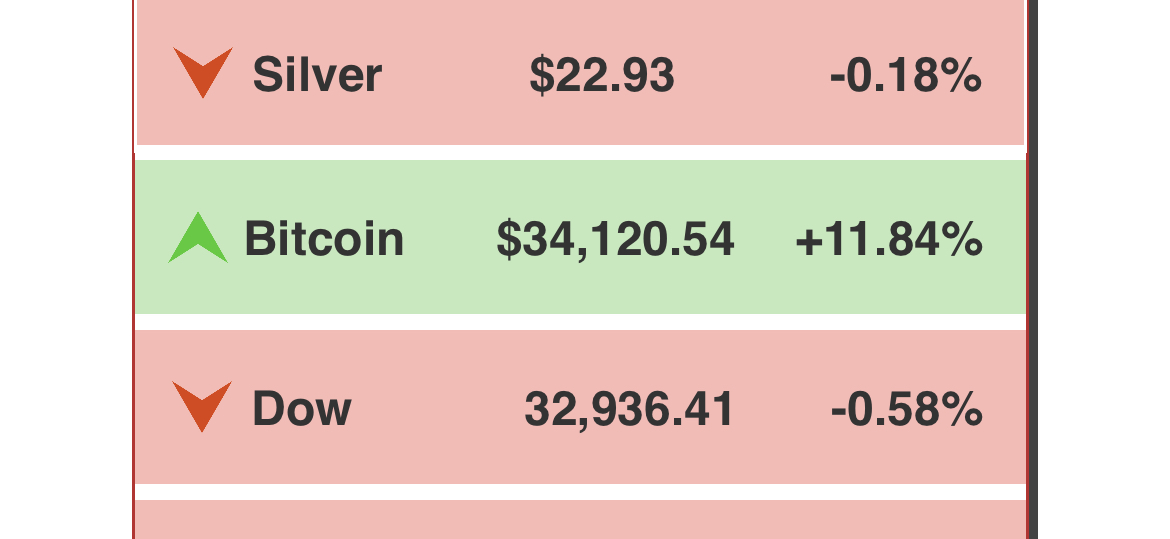
Task: Select the Dow value 32,936.41
Action: [629, 409]
